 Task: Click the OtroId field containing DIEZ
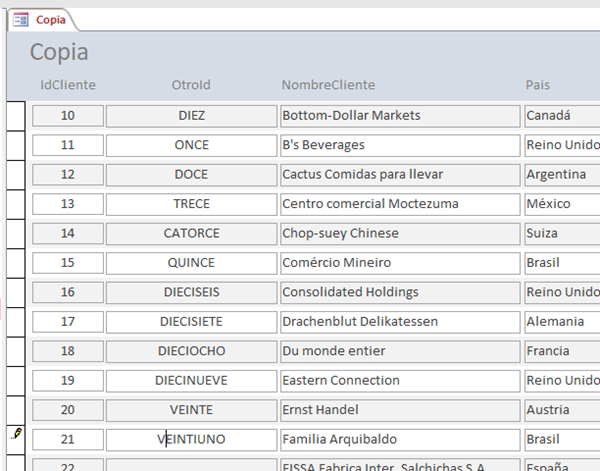191,116
